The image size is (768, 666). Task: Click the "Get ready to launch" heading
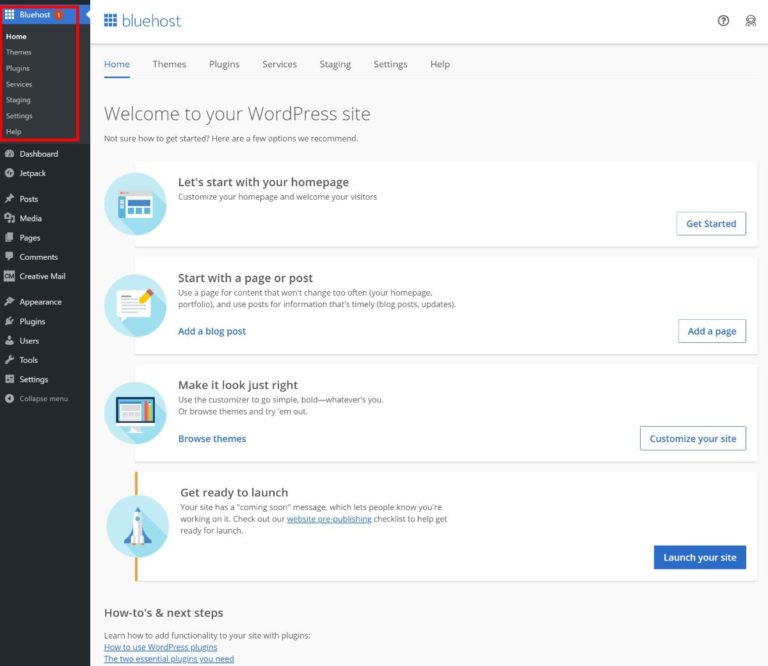pos(234,492)
